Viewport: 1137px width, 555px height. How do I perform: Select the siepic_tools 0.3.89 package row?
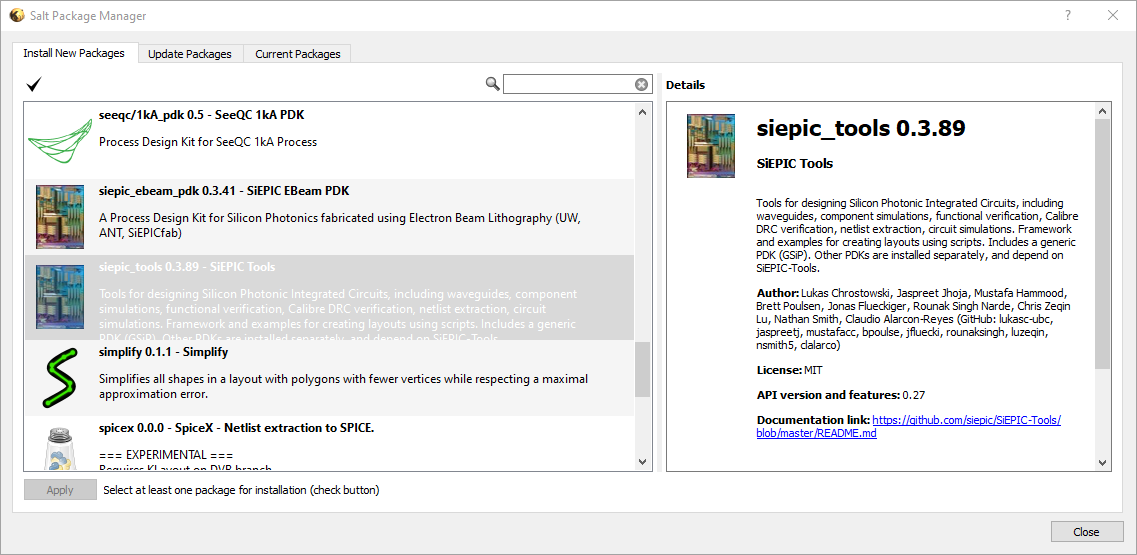coord(329,297)
